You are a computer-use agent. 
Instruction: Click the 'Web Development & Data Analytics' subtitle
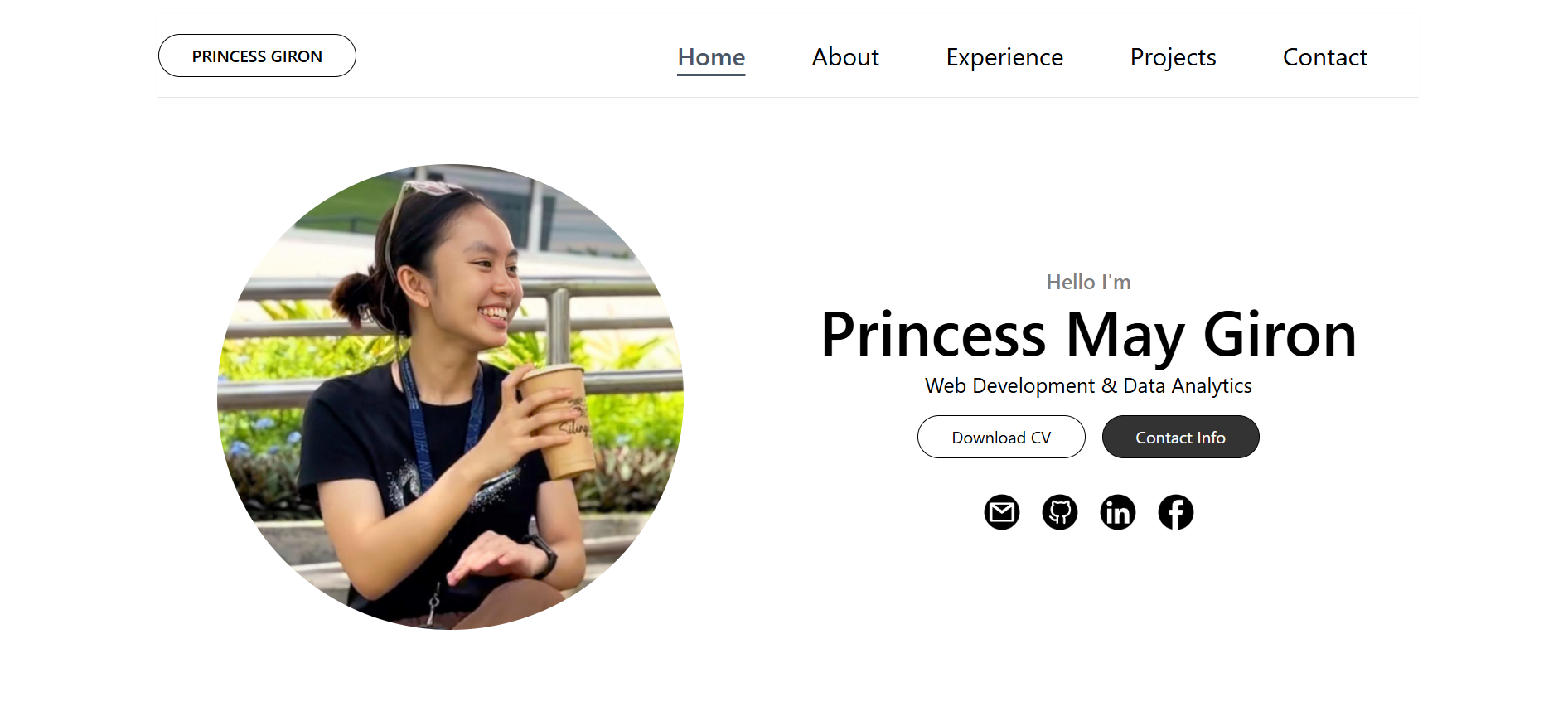click(x=1088, y=386)
